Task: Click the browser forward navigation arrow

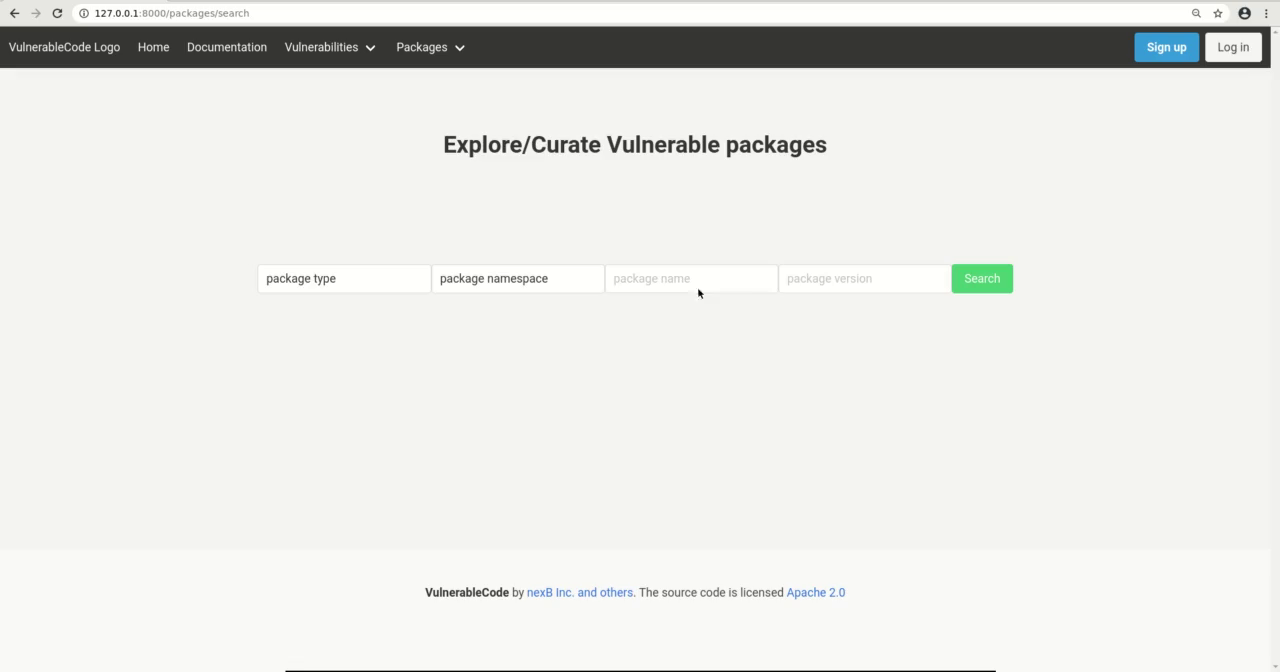Action: point(36,13)
